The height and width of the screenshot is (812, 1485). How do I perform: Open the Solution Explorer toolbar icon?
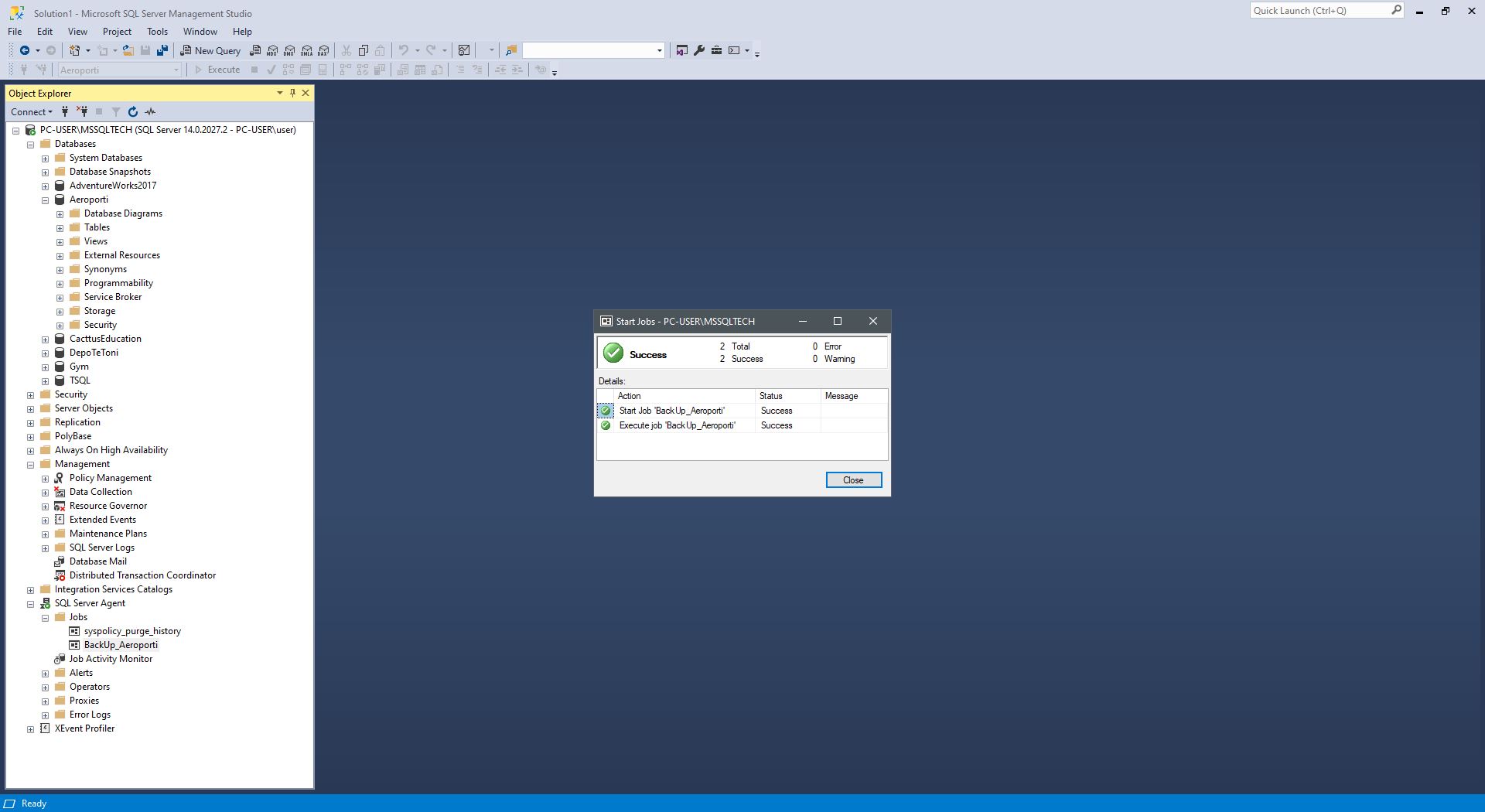[x=681, y=50]
